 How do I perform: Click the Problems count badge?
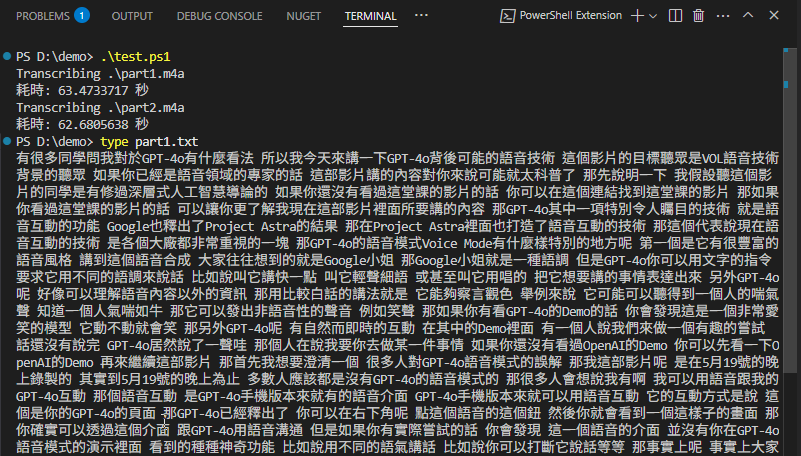coord(82,16)
